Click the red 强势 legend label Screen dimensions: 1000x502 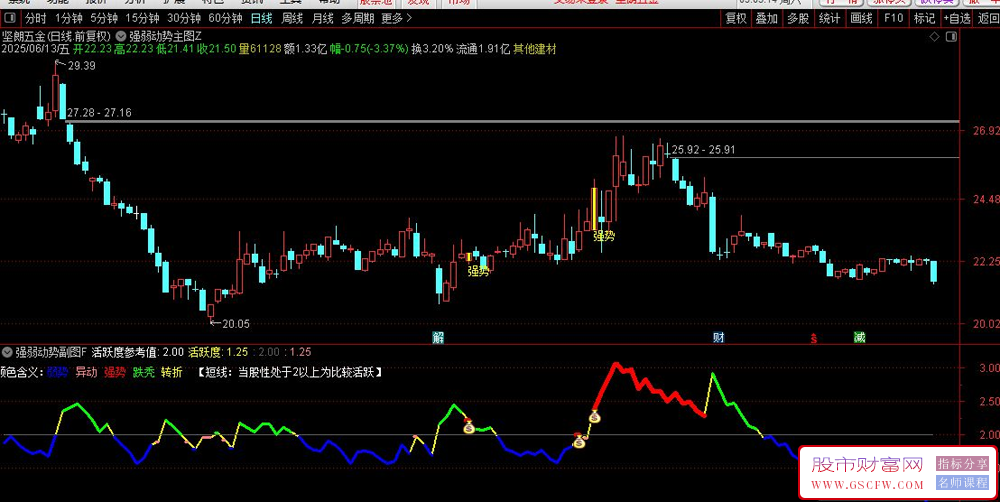(115, 373)
